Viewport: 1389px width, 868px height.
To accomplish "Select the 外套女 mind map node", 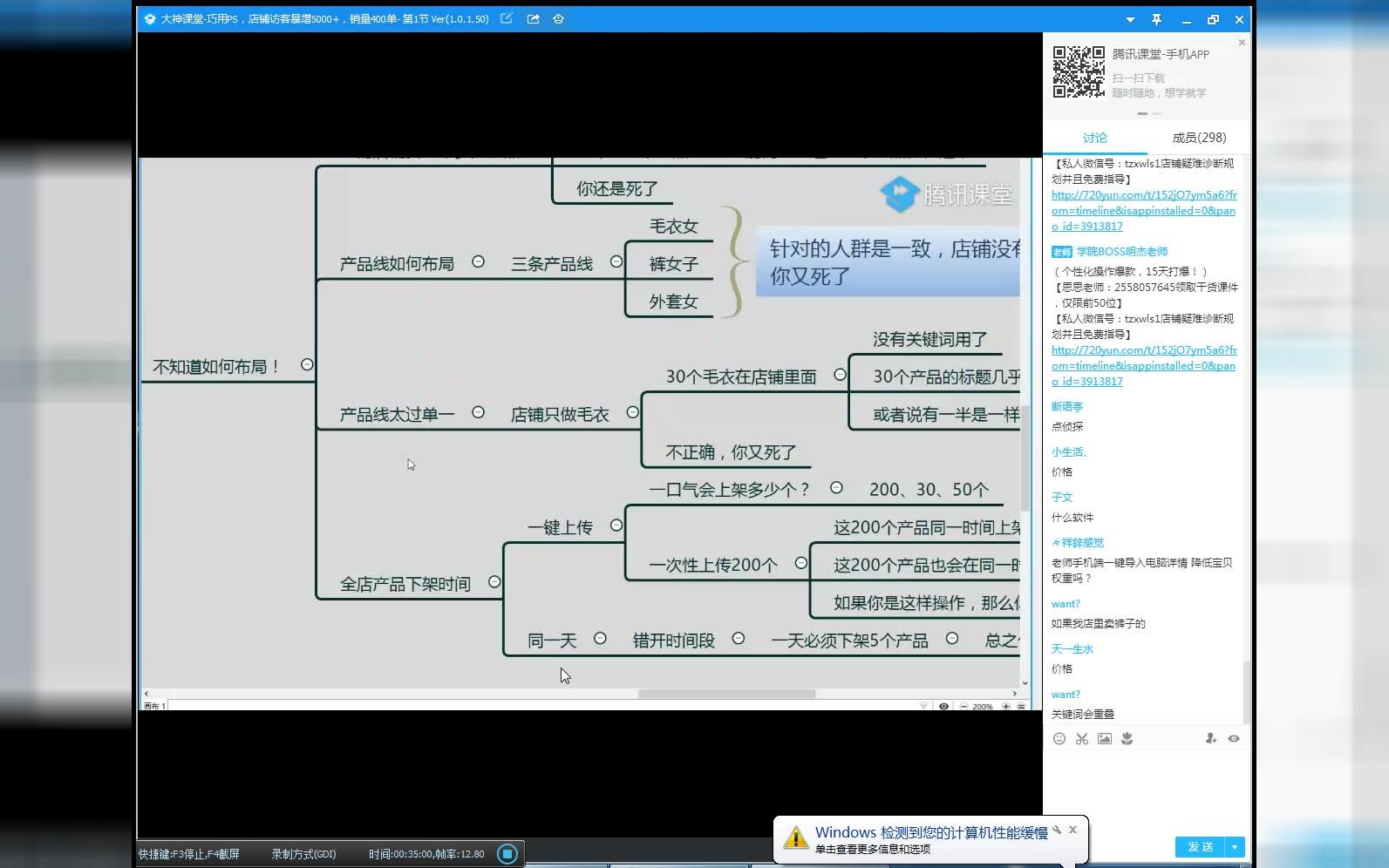I will coord(673,302).
